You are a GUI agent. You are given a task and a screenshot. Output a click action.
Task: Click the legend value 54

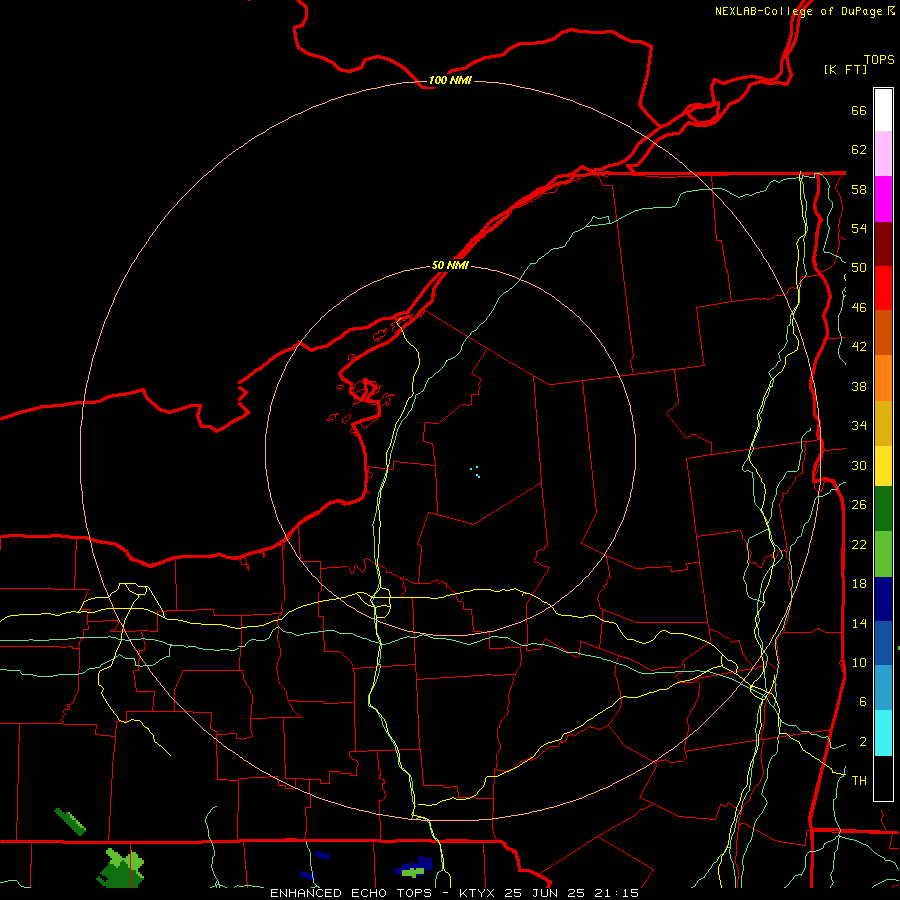tap(859, 229)
